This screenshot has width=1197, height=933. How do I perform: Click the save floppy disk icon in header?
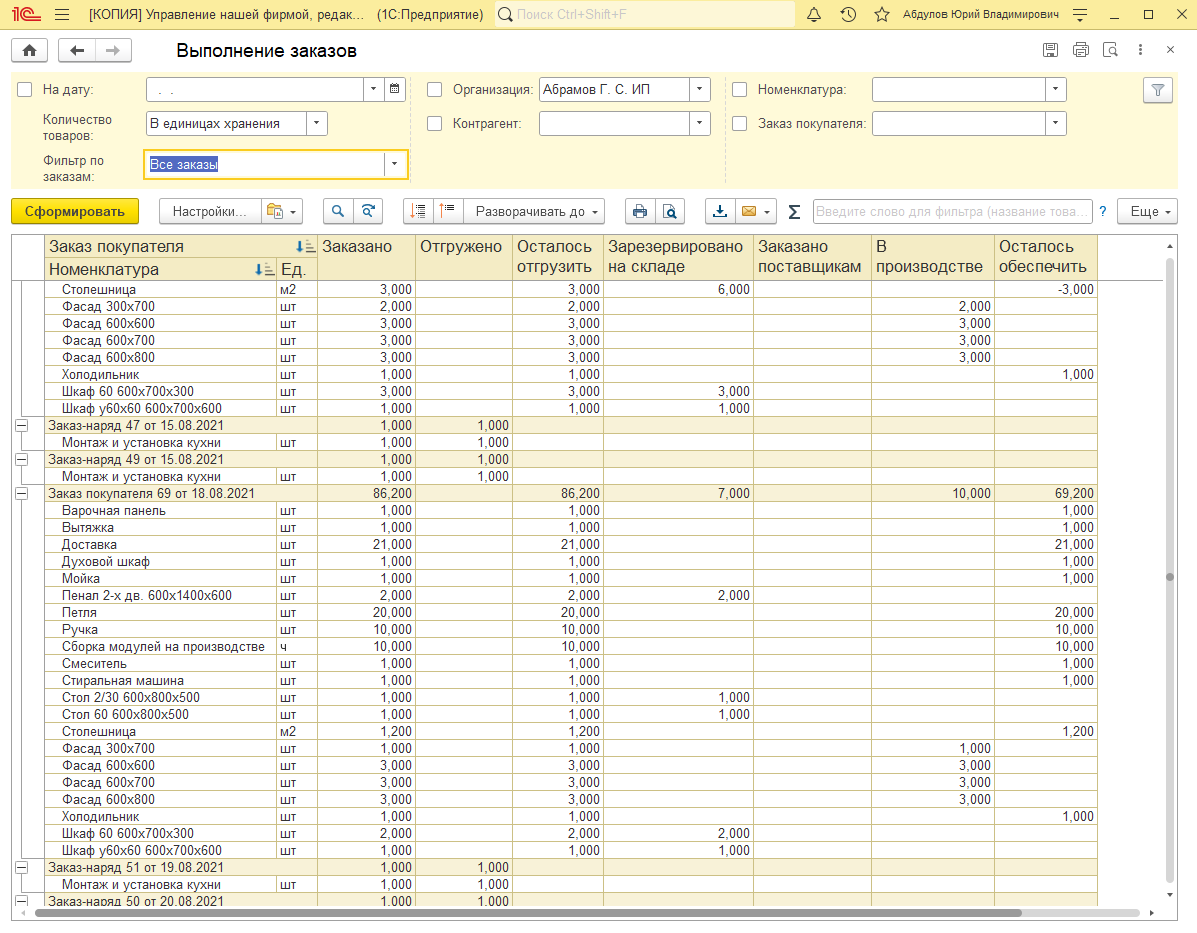coord(1050,50)
